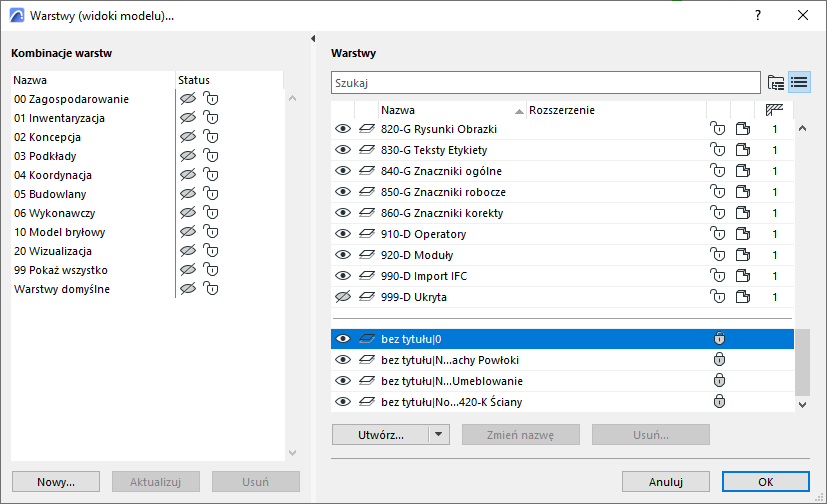Click the Utwórz... button
Screen dimensions: 827x504
(x=381, y=435)
